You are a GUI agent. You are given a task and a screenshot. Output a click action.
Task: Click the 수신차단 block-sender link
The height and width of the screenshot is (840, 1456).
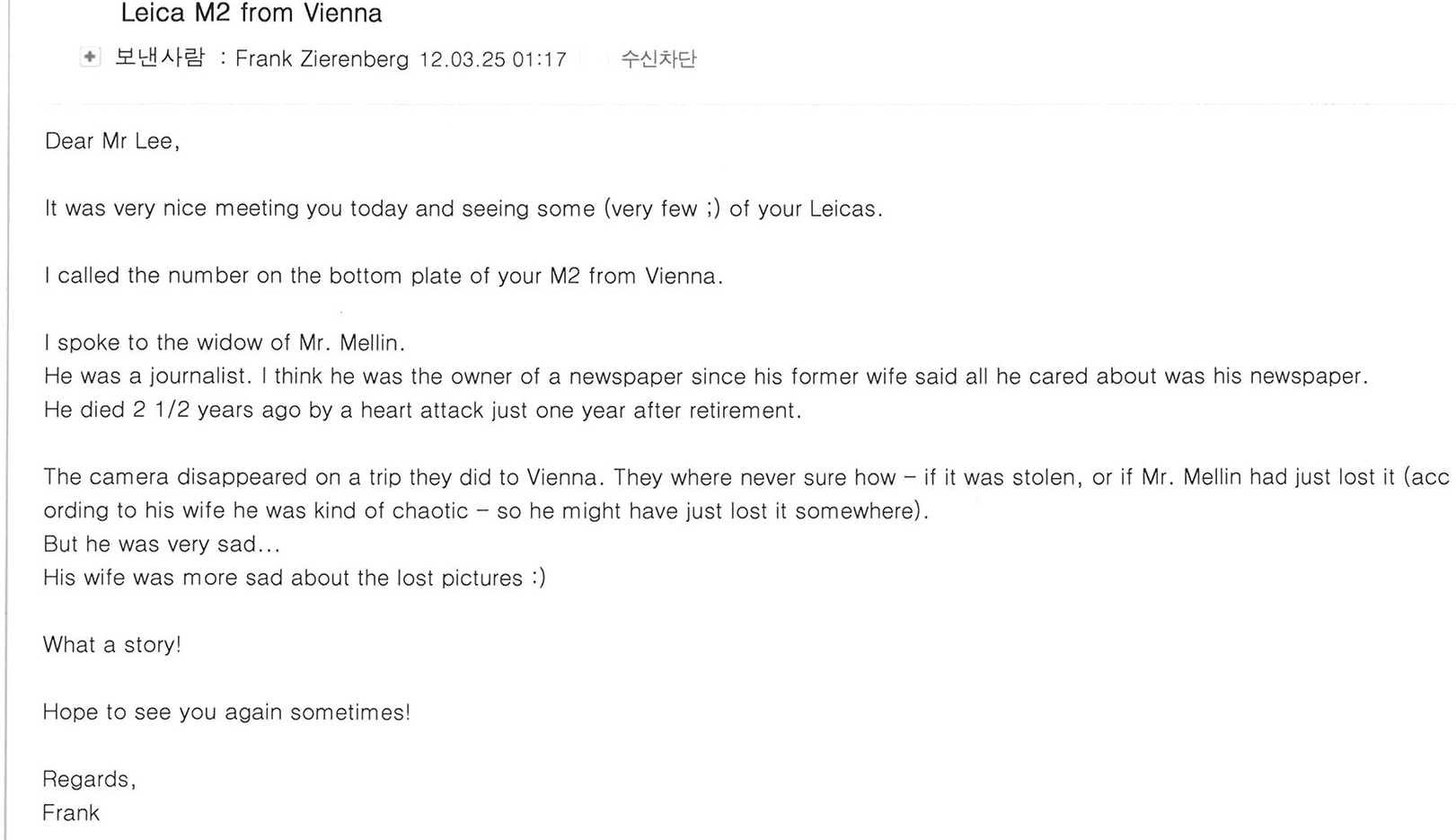658,59
